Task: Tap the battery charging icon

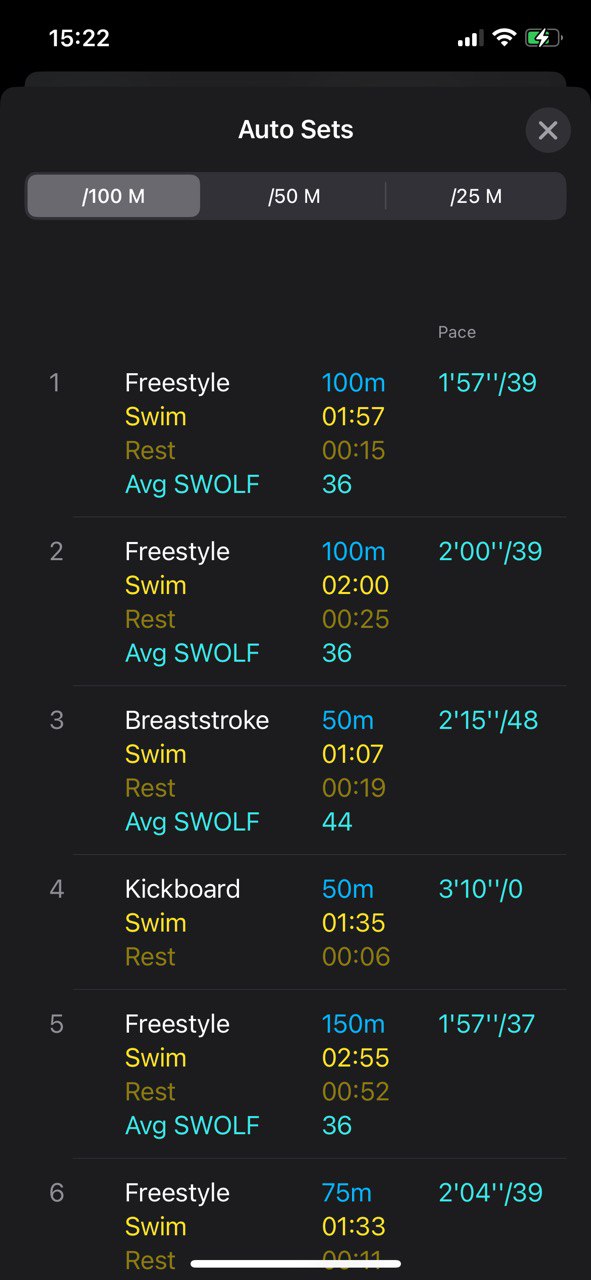Action: [x=544, y=38]
